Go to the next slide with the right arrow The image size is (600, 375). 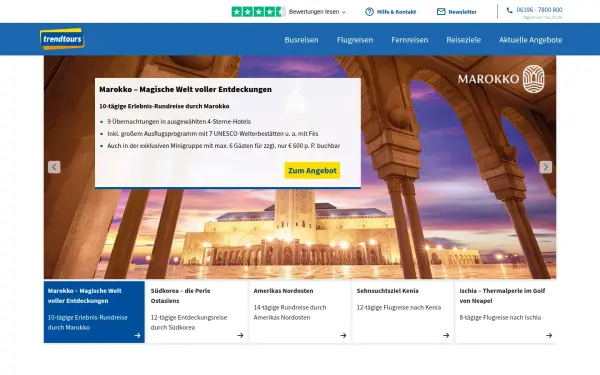point(546,167)
